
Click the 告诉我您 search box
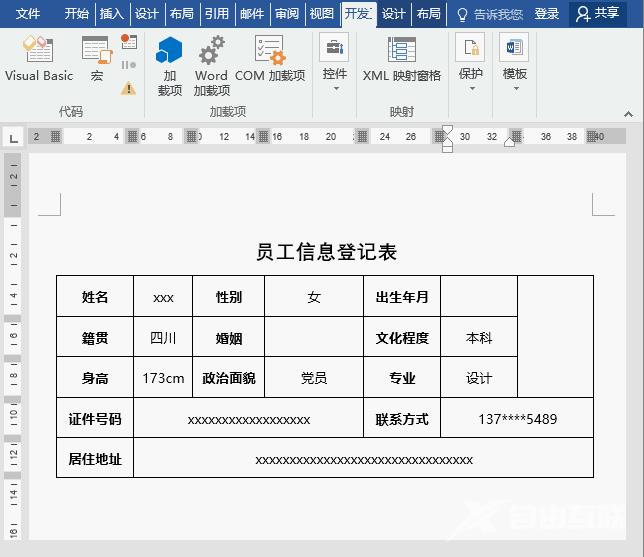coord(490,14)
